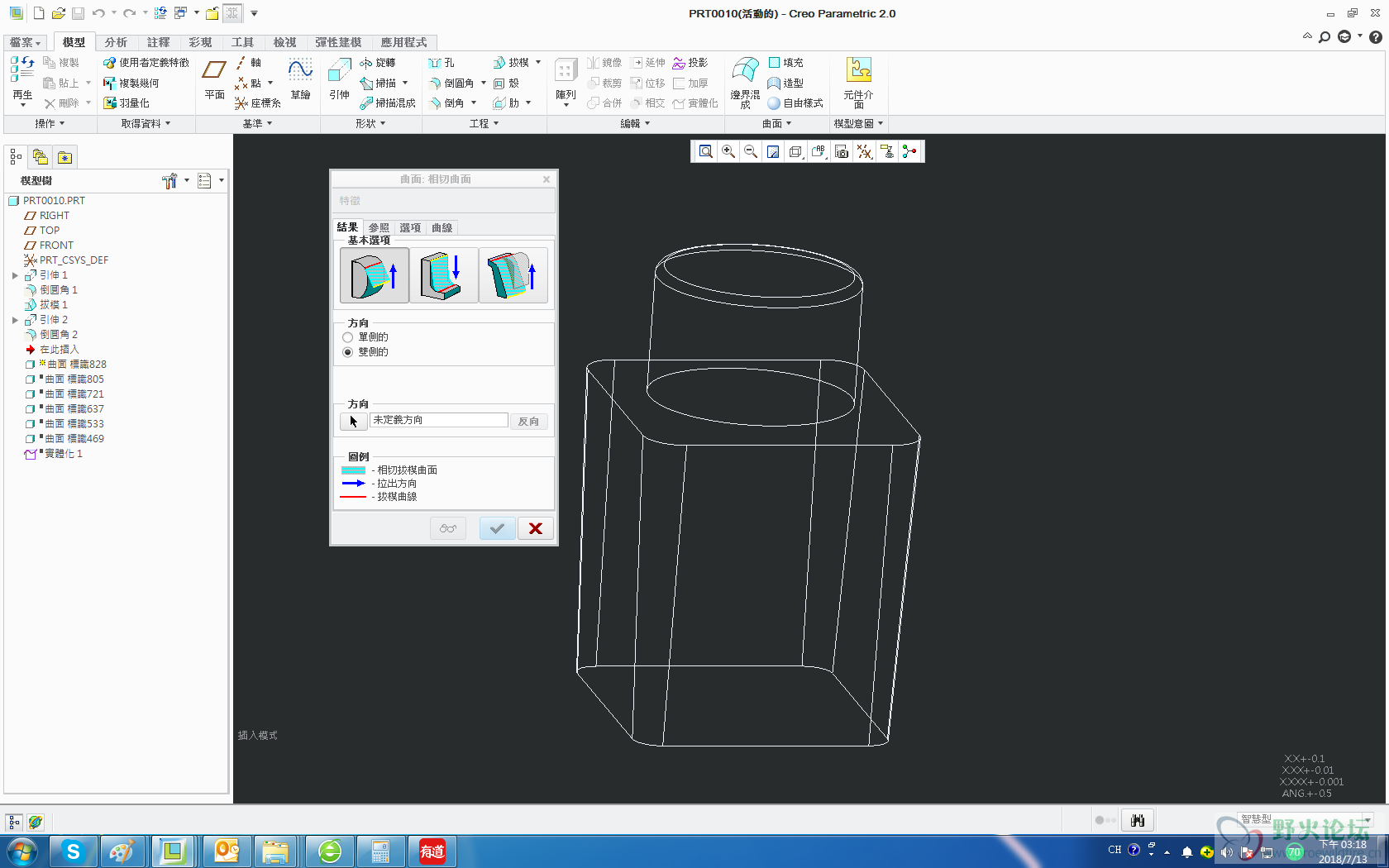
Task: Open the 參照 tab in dialog
Action: 379,228
